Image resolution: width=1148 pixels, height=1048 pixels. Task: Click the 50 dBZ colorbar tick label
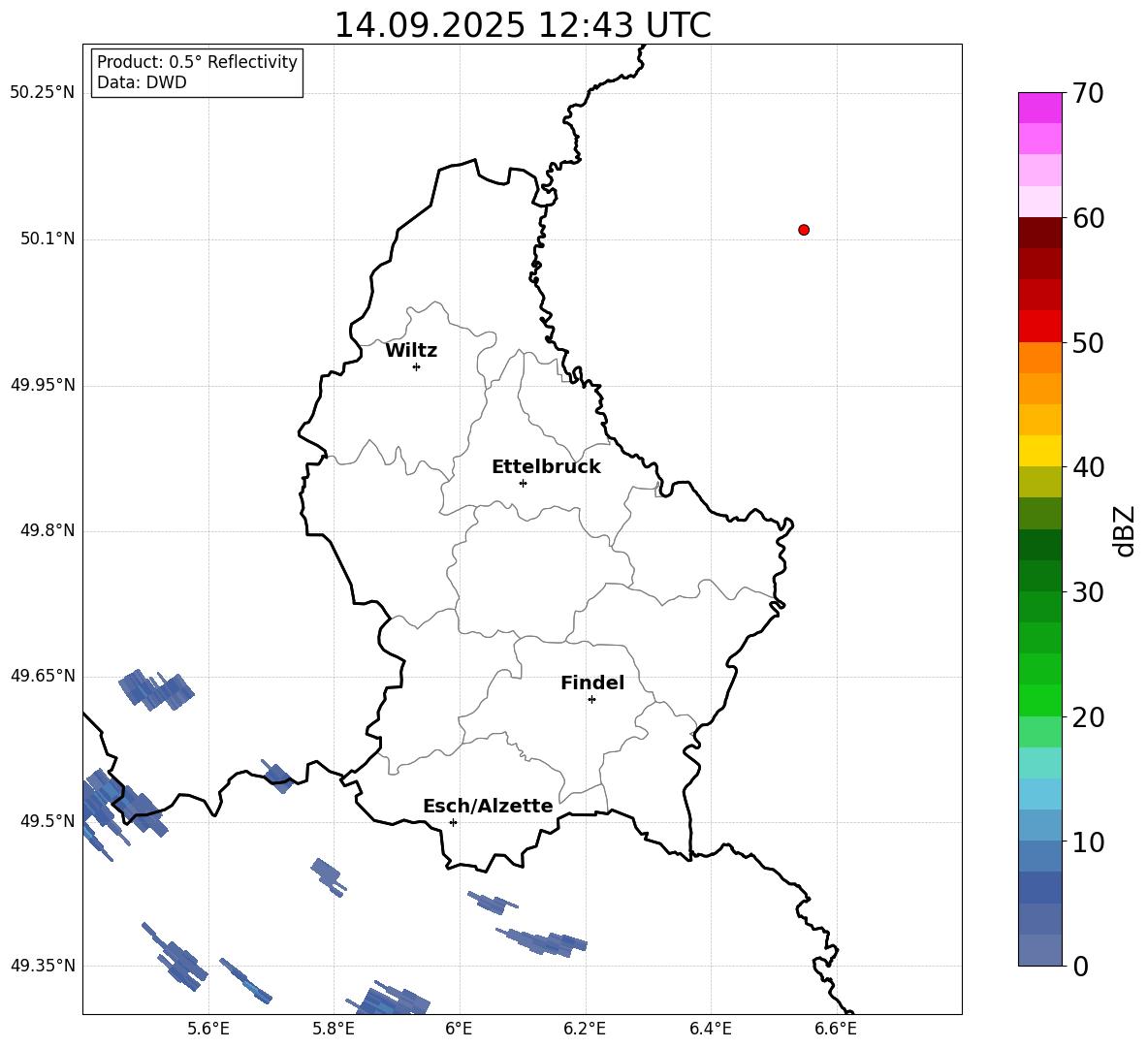1088,342
